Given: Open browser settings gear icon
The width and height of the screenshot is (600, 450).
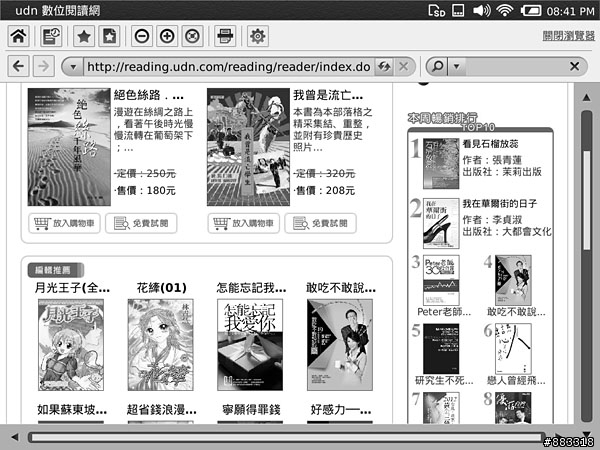Looking at the screenshot, I should click(258, 36).
